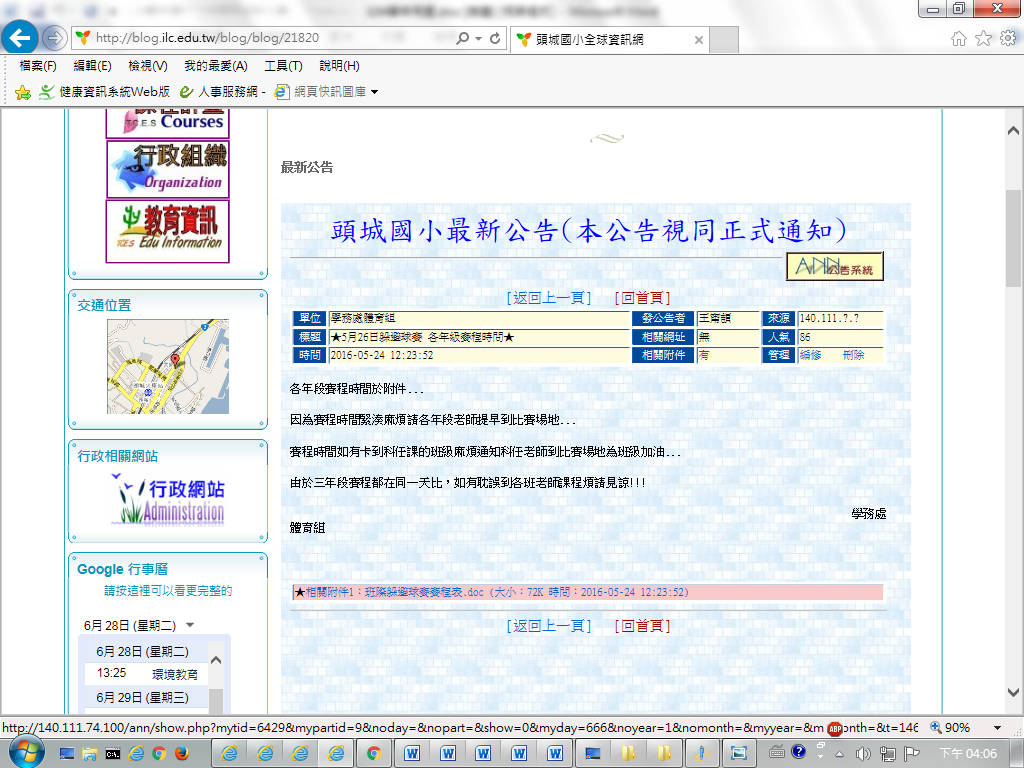
Task: Click the upper 回首頁 link
Action: [x=643, y=298]
